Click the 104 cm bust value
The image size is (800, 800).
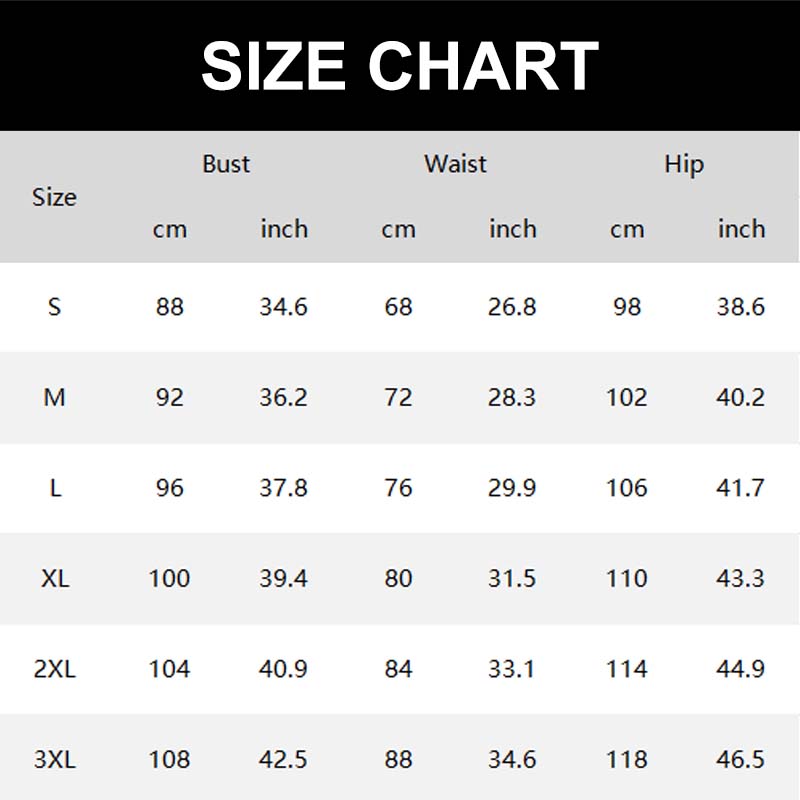coord(169,669)
